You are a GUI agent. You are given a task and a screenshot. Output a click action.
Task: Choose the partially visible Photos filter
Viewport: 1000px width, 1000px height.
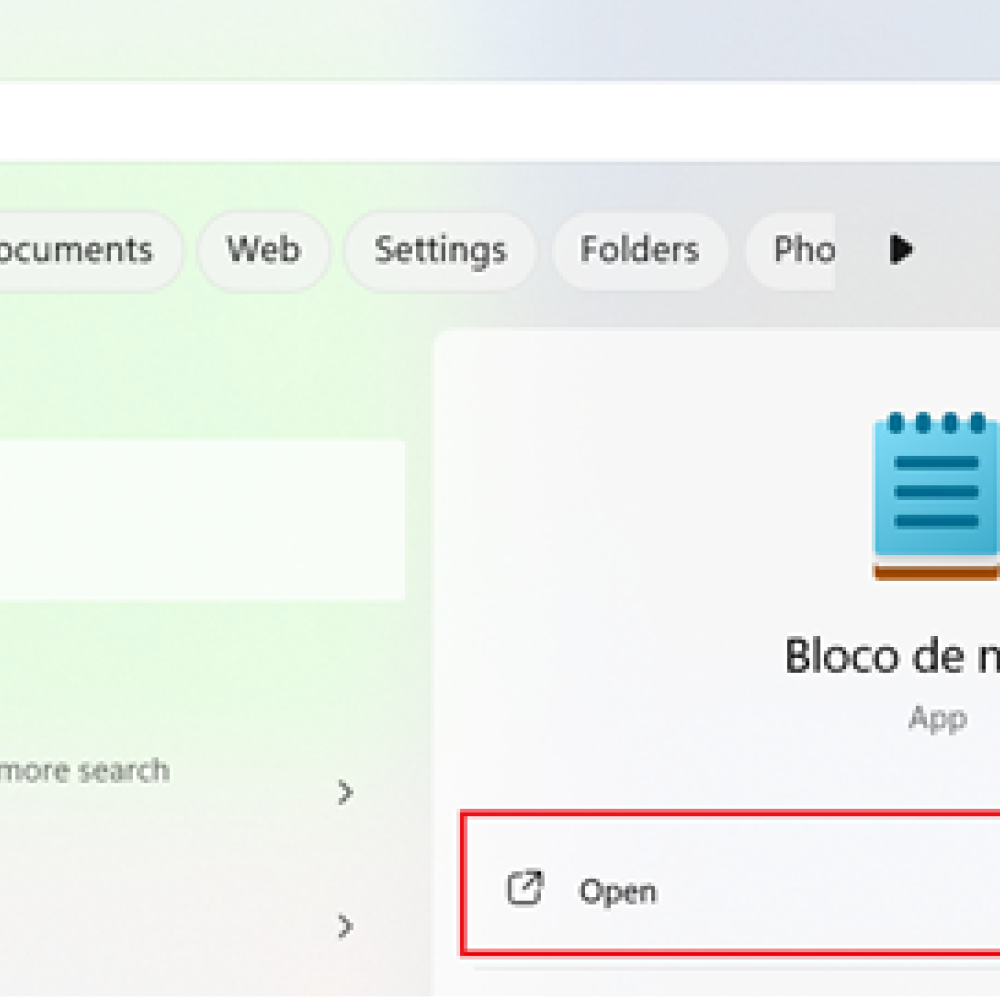pyautogui.click(x=800, y=250)
